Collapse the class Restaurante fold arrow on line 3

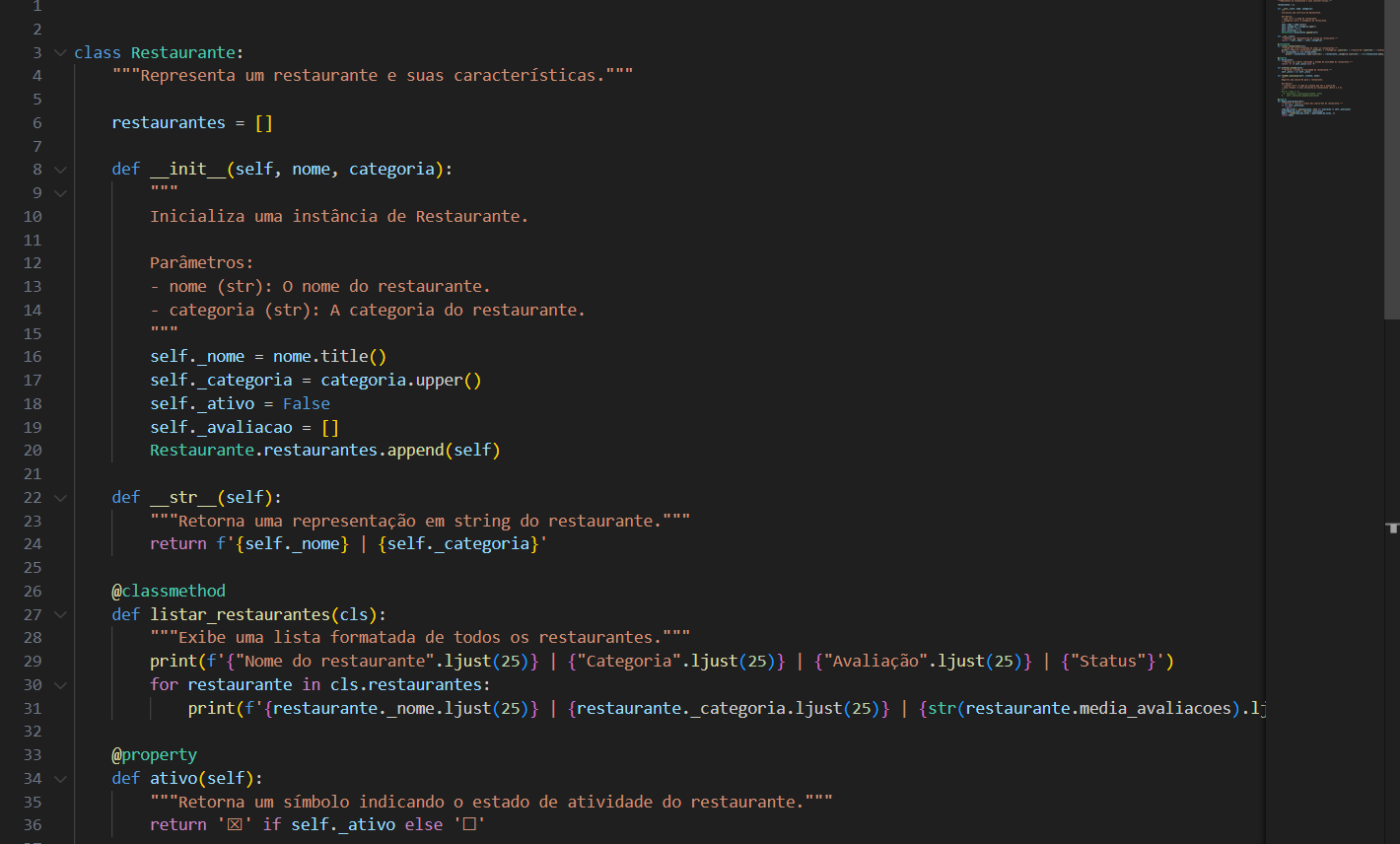point(60,52)
